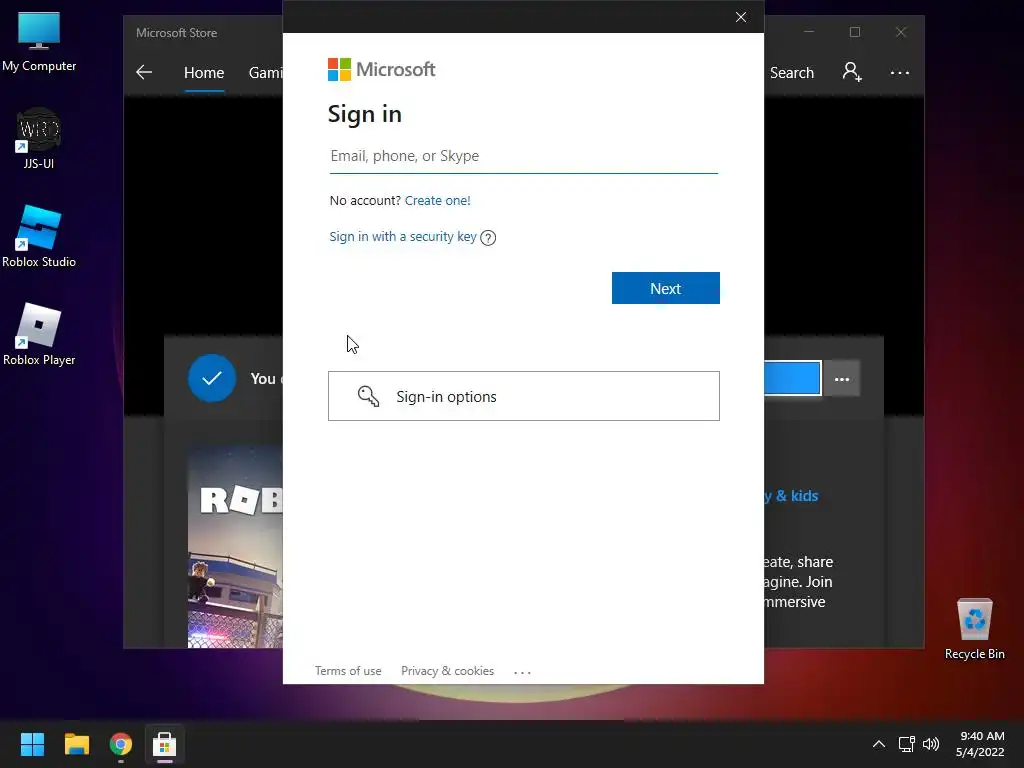This screenshot has height=768, width=1024.
Task: Open the ellipsis beside the blue button
Action: [842, 379]
